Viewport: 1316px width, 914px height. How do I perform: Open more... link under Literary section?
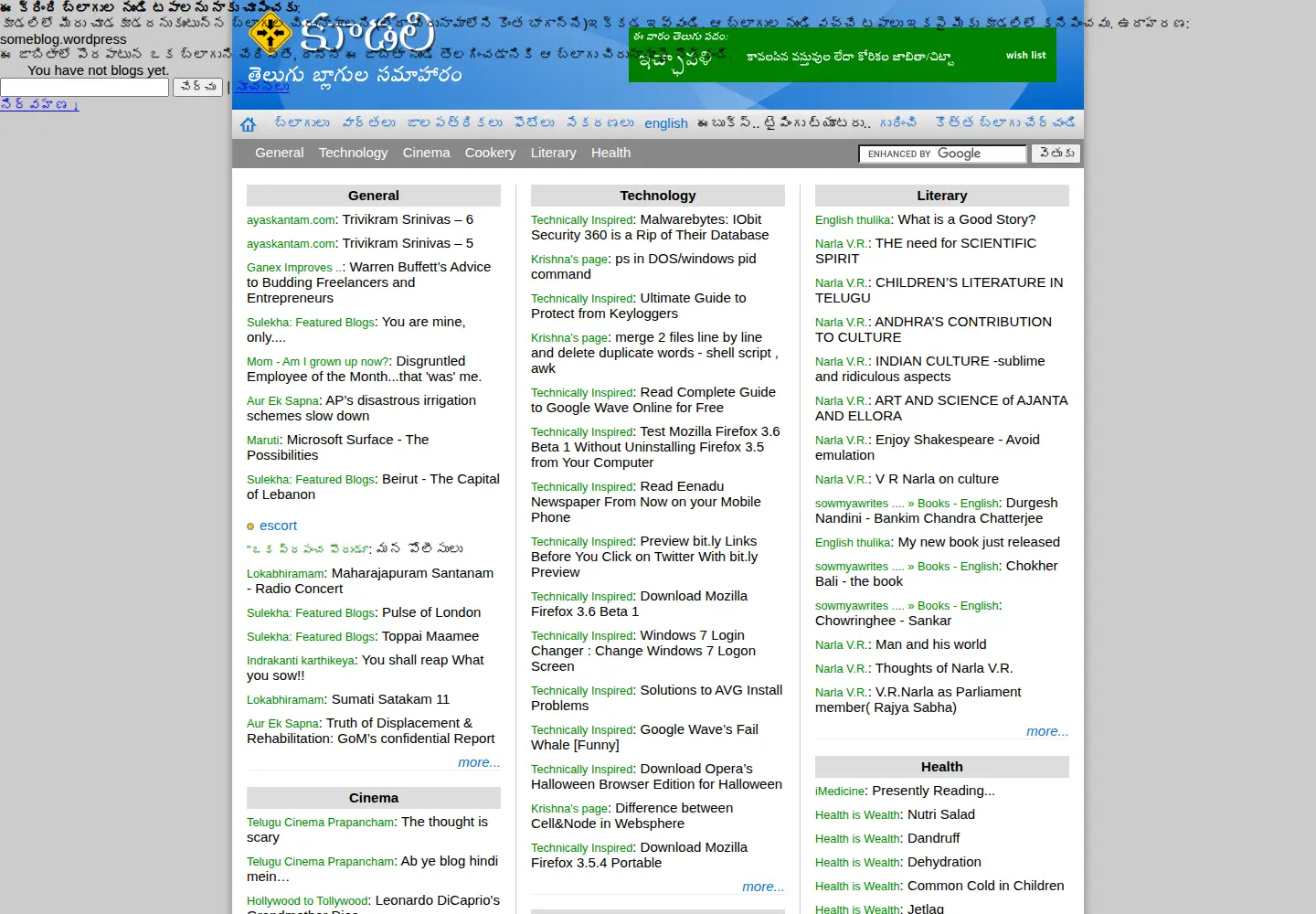pos(1047,731)
